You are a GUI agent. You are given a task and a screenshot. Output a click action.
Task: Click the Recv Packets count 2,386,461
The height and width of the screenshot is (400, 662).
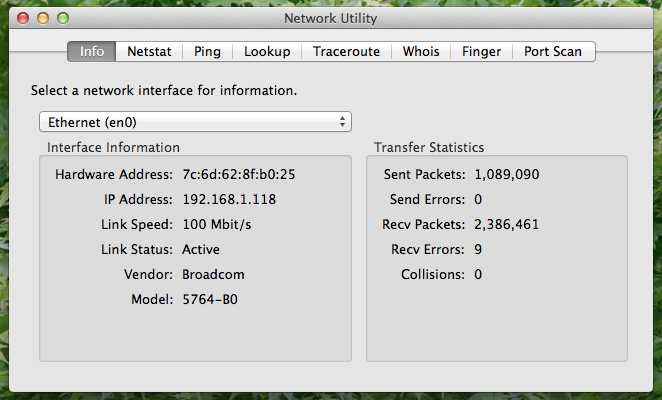pos(507,224)
